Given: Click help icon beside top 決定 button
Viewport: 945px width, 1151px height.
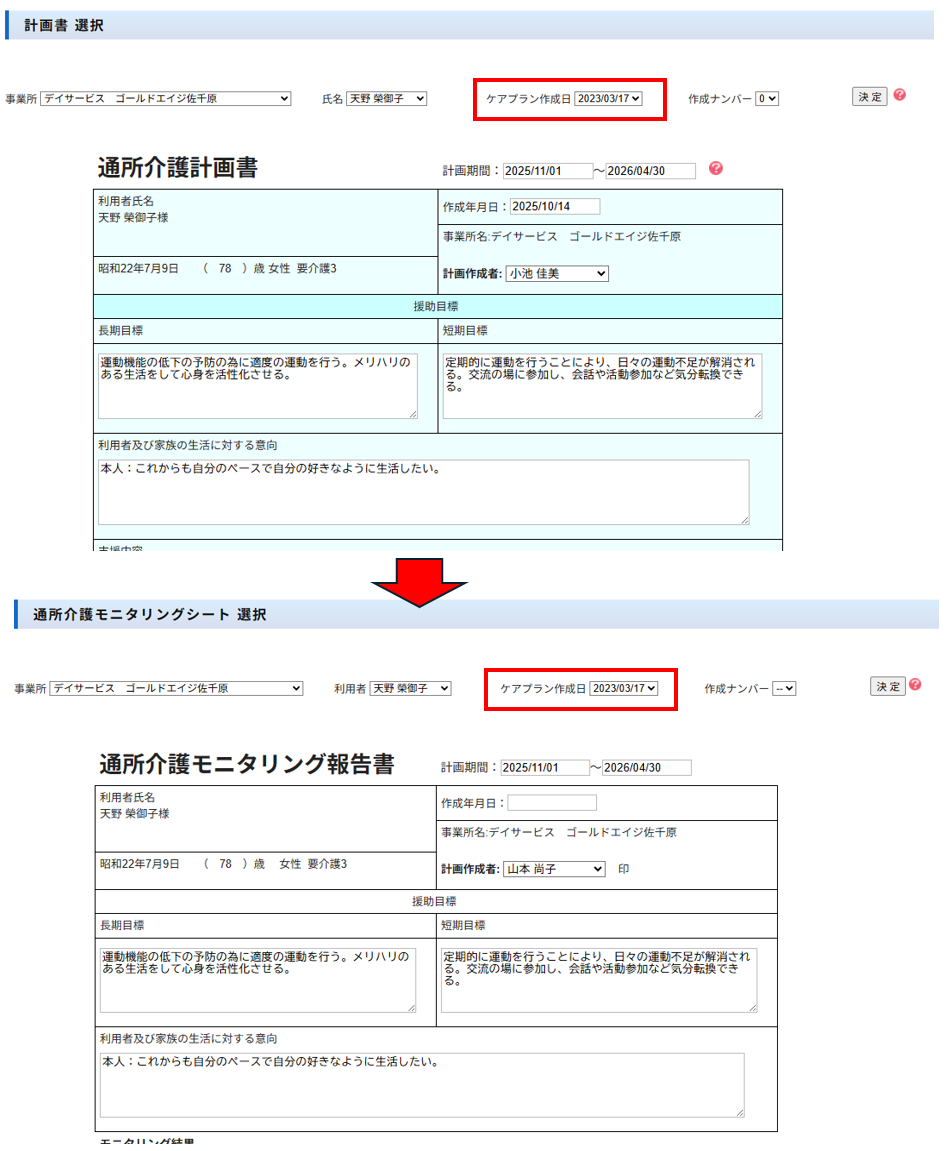Looking at the screenshot, I should (900, 95).
